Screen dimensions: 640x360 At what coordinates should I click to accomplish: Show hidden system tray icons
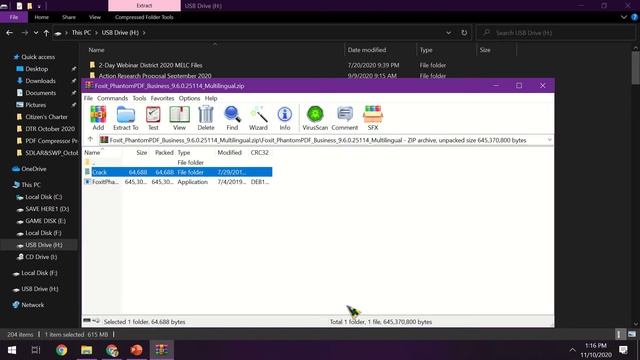(572, 350)
